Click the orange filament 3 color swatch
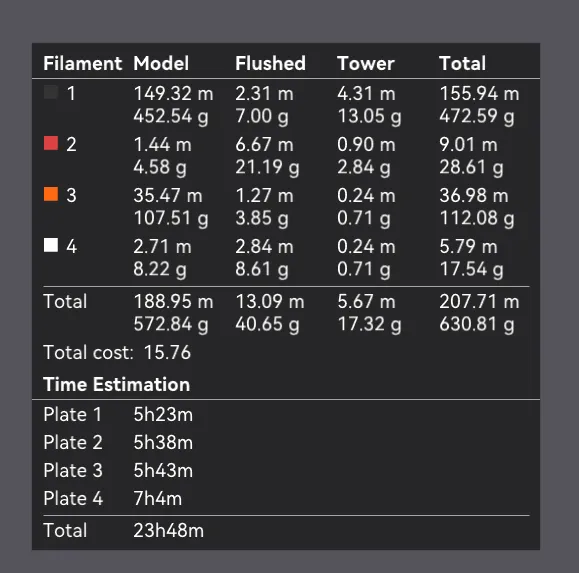 click(51, 194)
